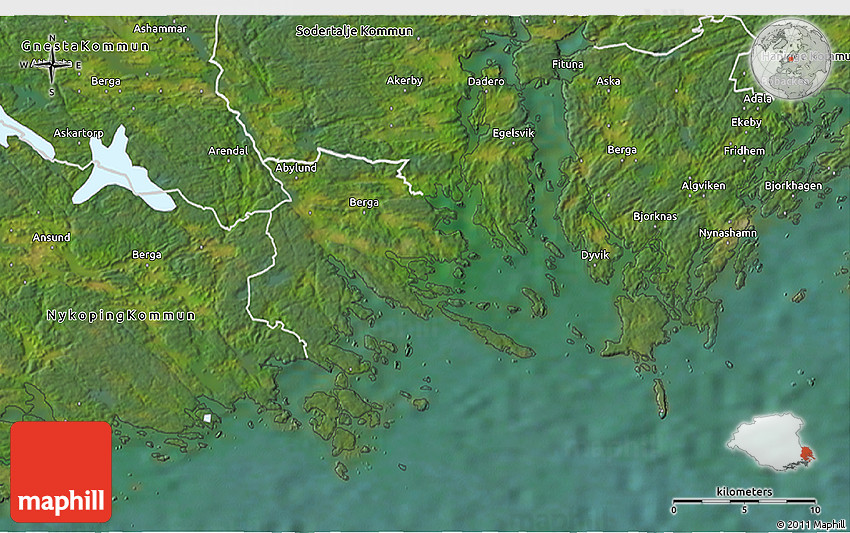The image size is (850, 533).
Task: Click the Bjorkhagen place label
Action: [793, 186]
